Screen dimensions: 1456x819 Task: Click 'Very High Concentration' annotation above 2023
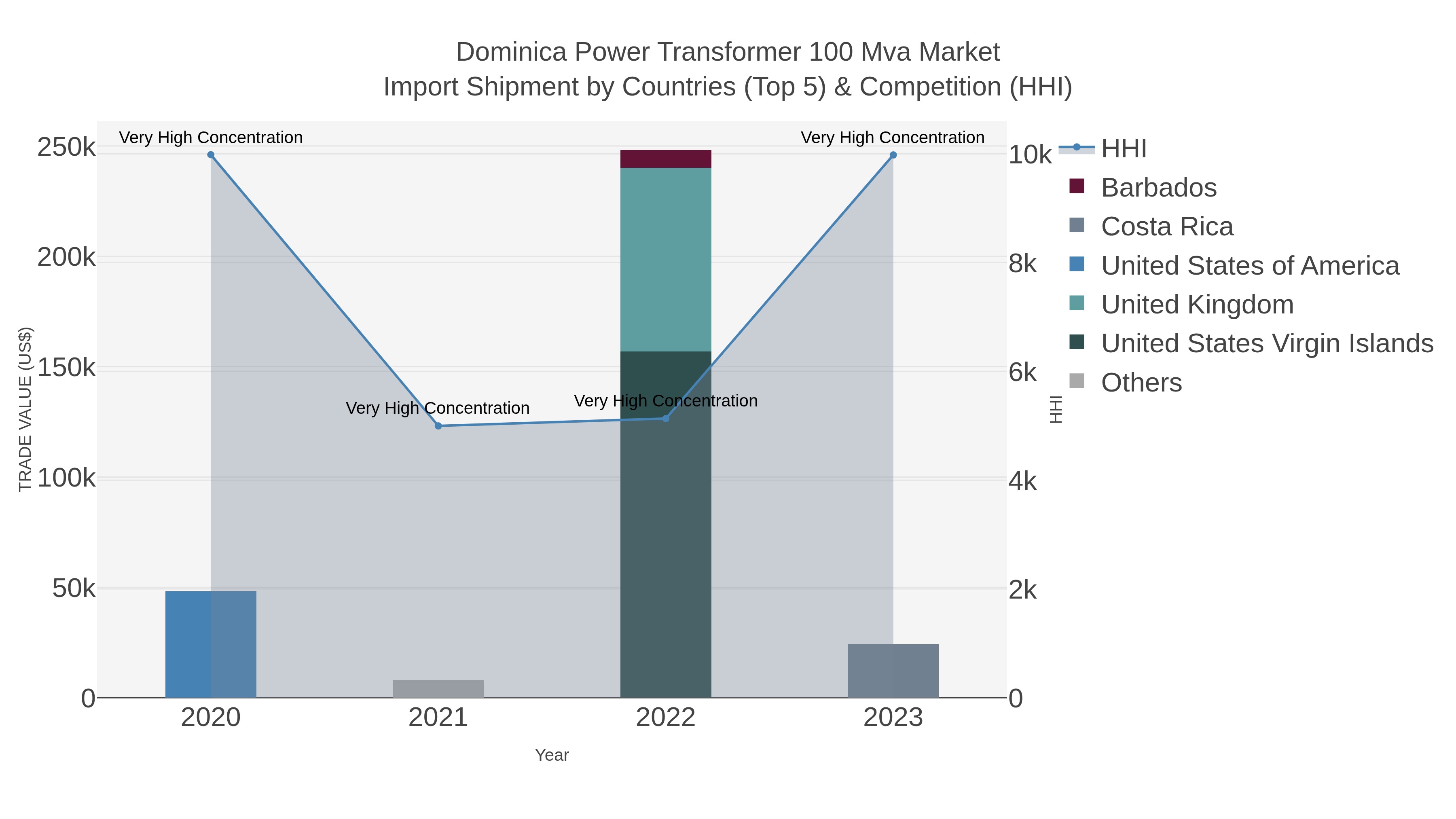click(893, 138)
